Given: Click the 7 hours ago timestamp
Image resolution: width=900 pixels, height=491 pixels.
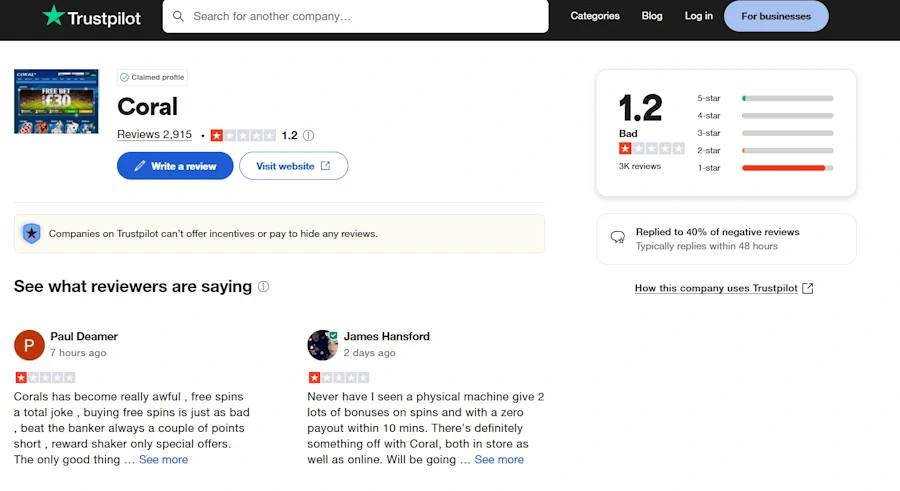Looking at the screenshot, I should click(x=78, y=353).
